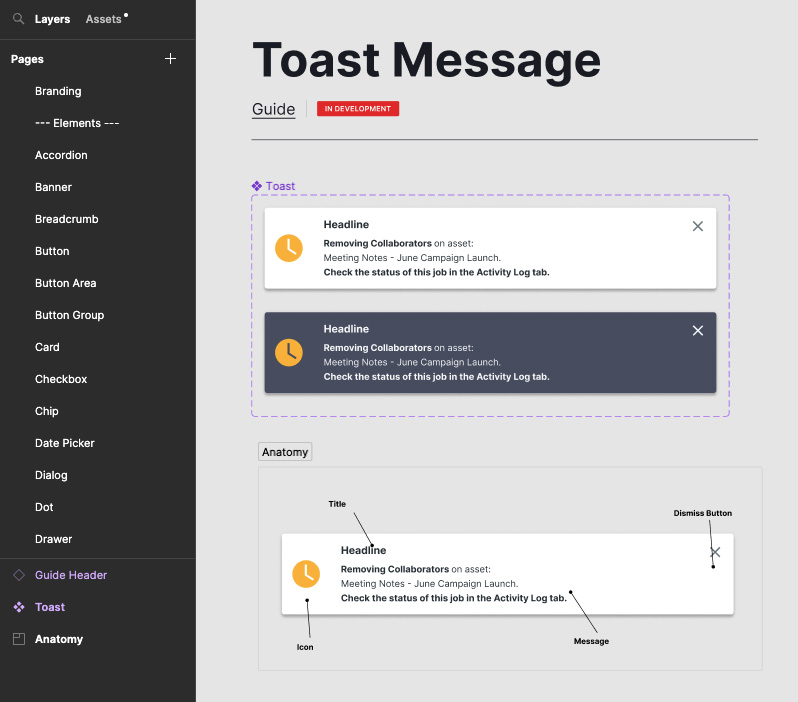
Task: Click the Message annotation label
Action: [x=591, y=641]
